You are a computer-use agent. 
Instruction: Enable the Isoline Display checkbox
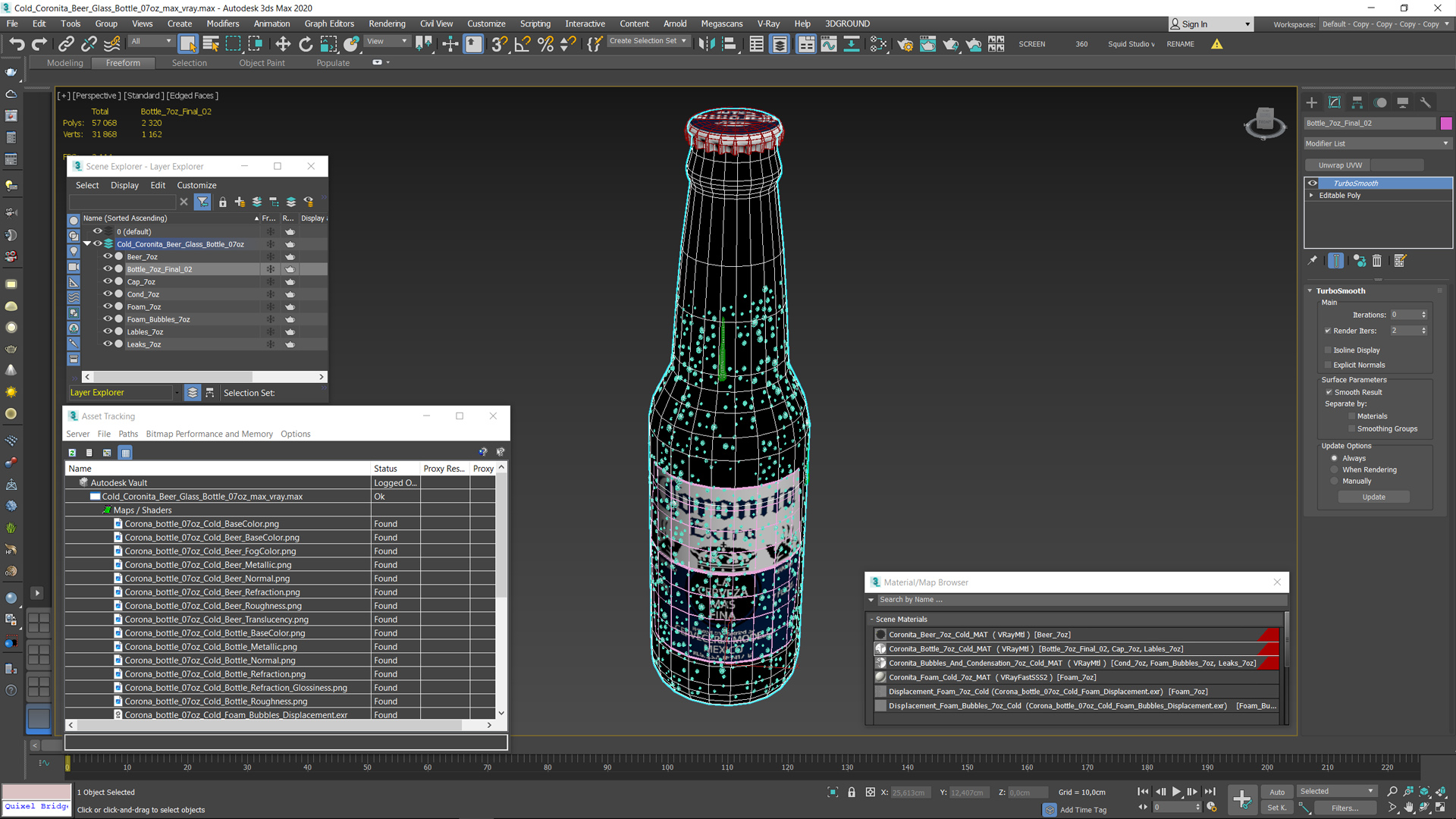[1328, 350]
